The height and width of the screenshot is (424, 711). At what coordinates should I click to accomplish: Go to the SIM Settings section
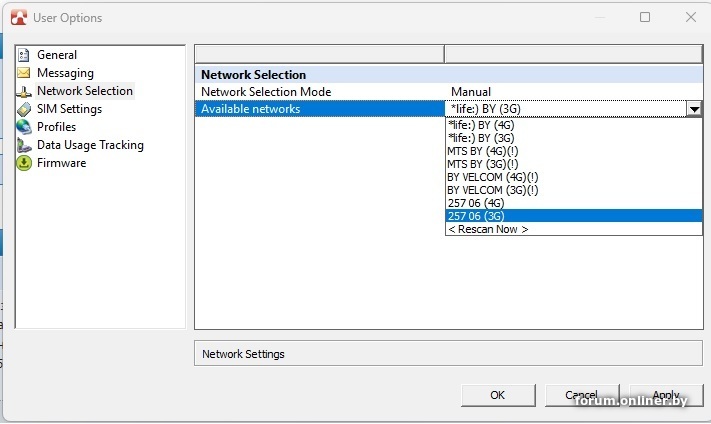point(69,109)
